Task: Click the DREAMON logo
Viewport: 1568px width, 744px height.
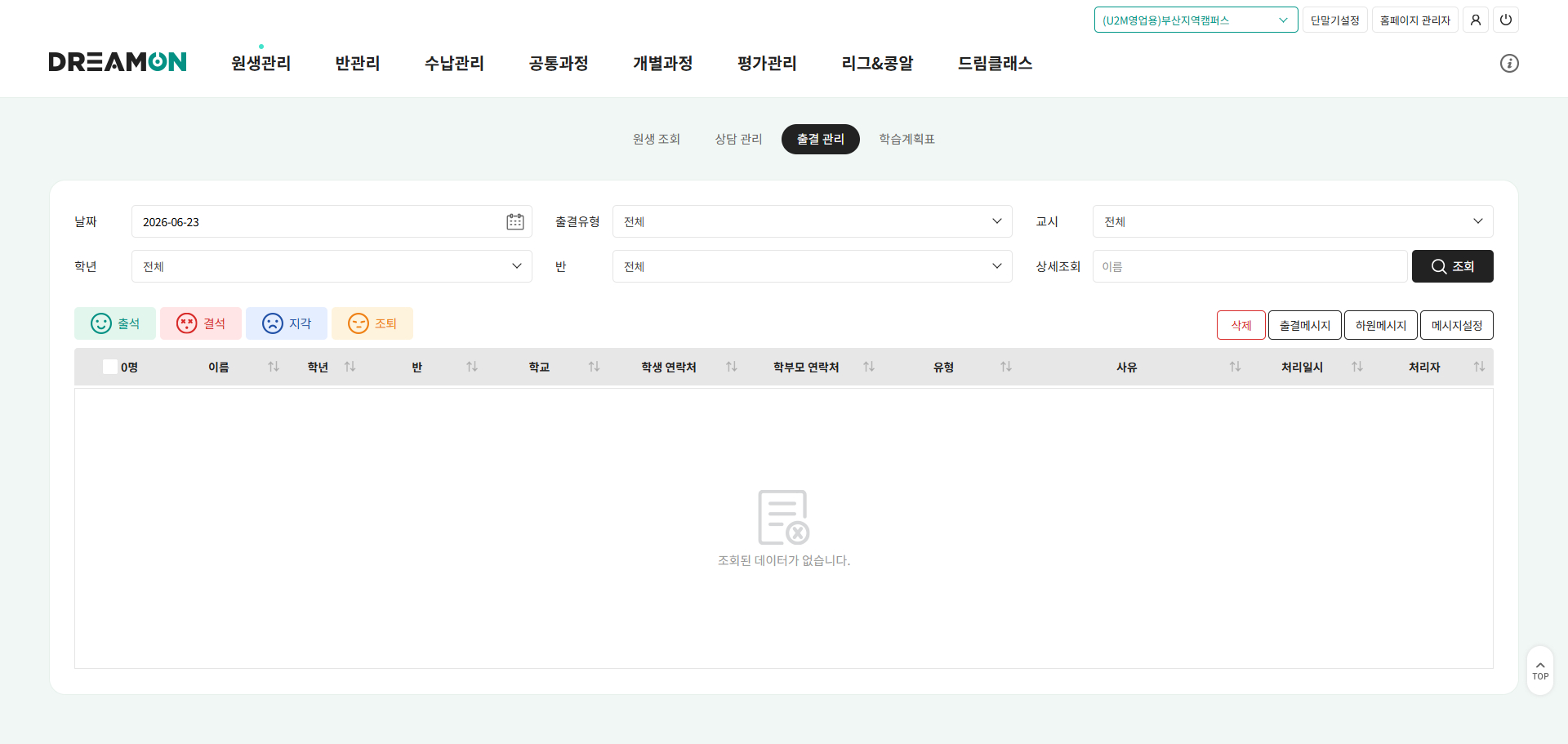Action: (x=118, y=62)
